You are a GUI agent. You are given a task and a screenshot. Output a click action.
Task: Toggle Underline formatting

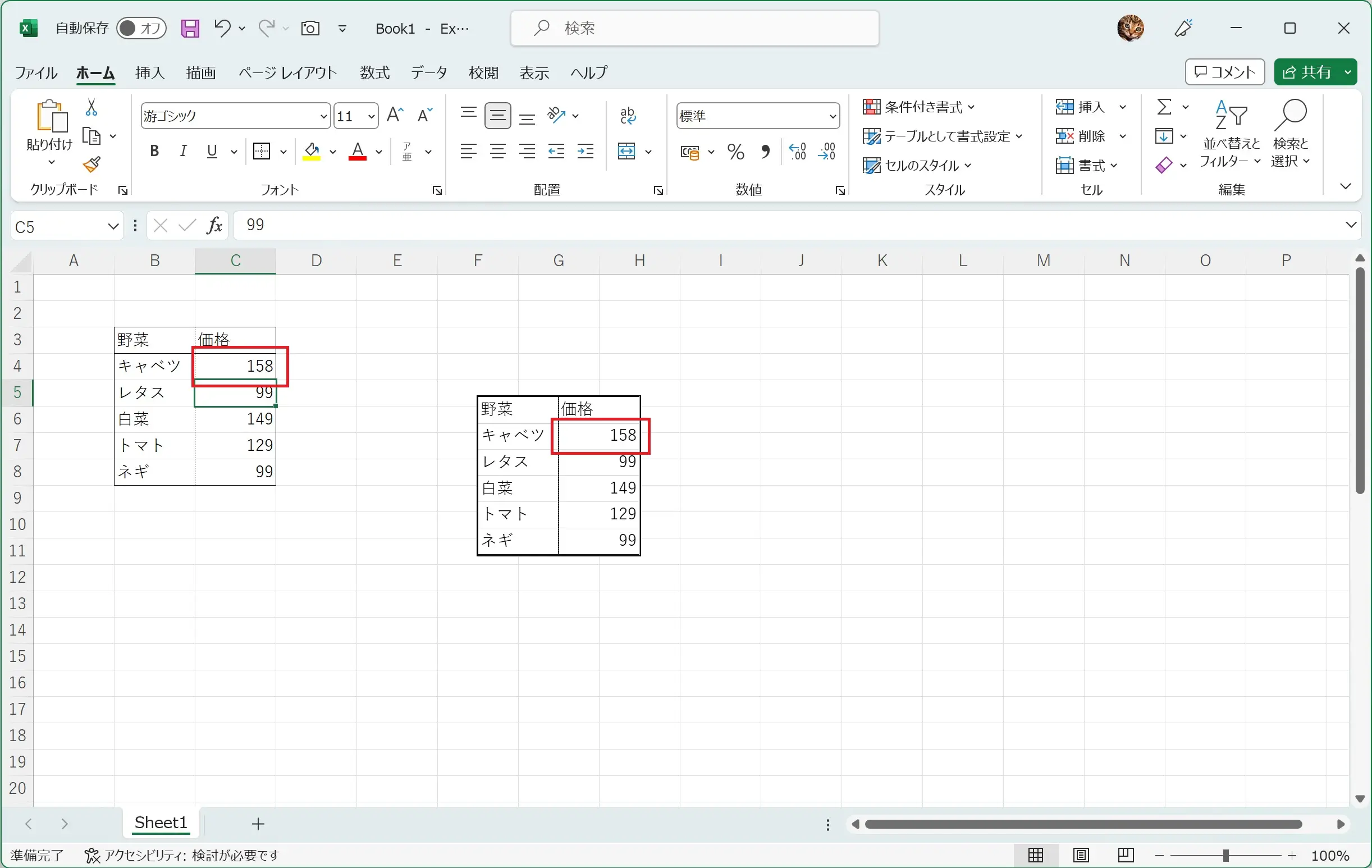pos(212,152)
